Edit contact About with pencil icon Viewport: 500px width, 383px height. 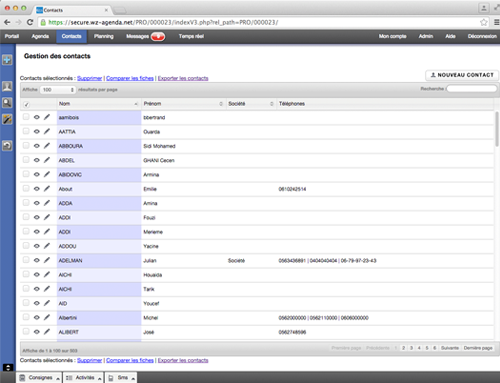tap(47, 189)
